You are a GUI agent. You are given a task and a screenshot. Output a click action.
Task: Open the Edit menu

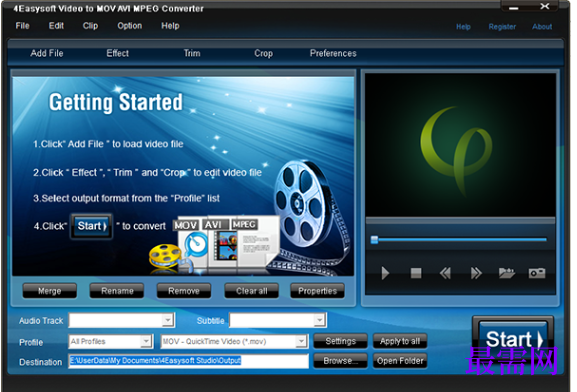click(x=56, y=26)
